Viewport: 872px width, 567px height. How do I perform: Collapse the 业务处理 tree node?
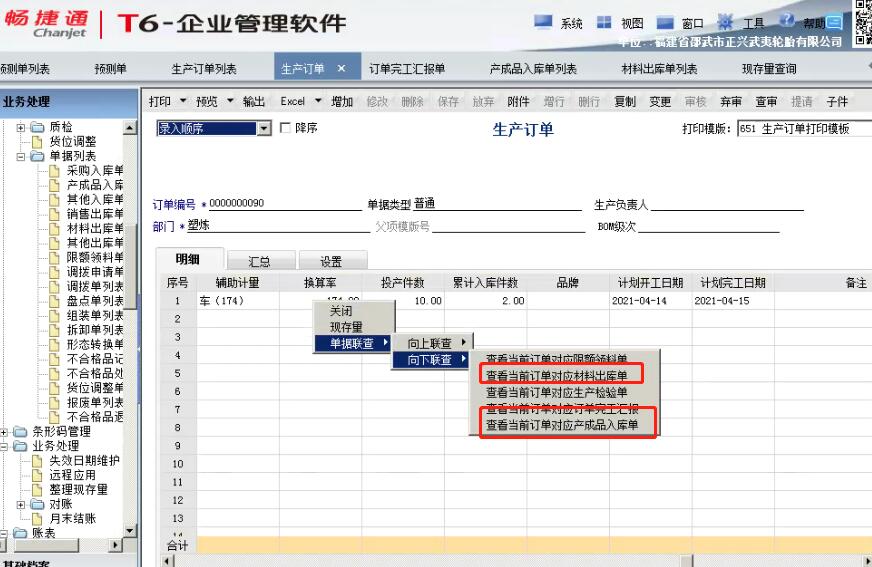point(3,446)
